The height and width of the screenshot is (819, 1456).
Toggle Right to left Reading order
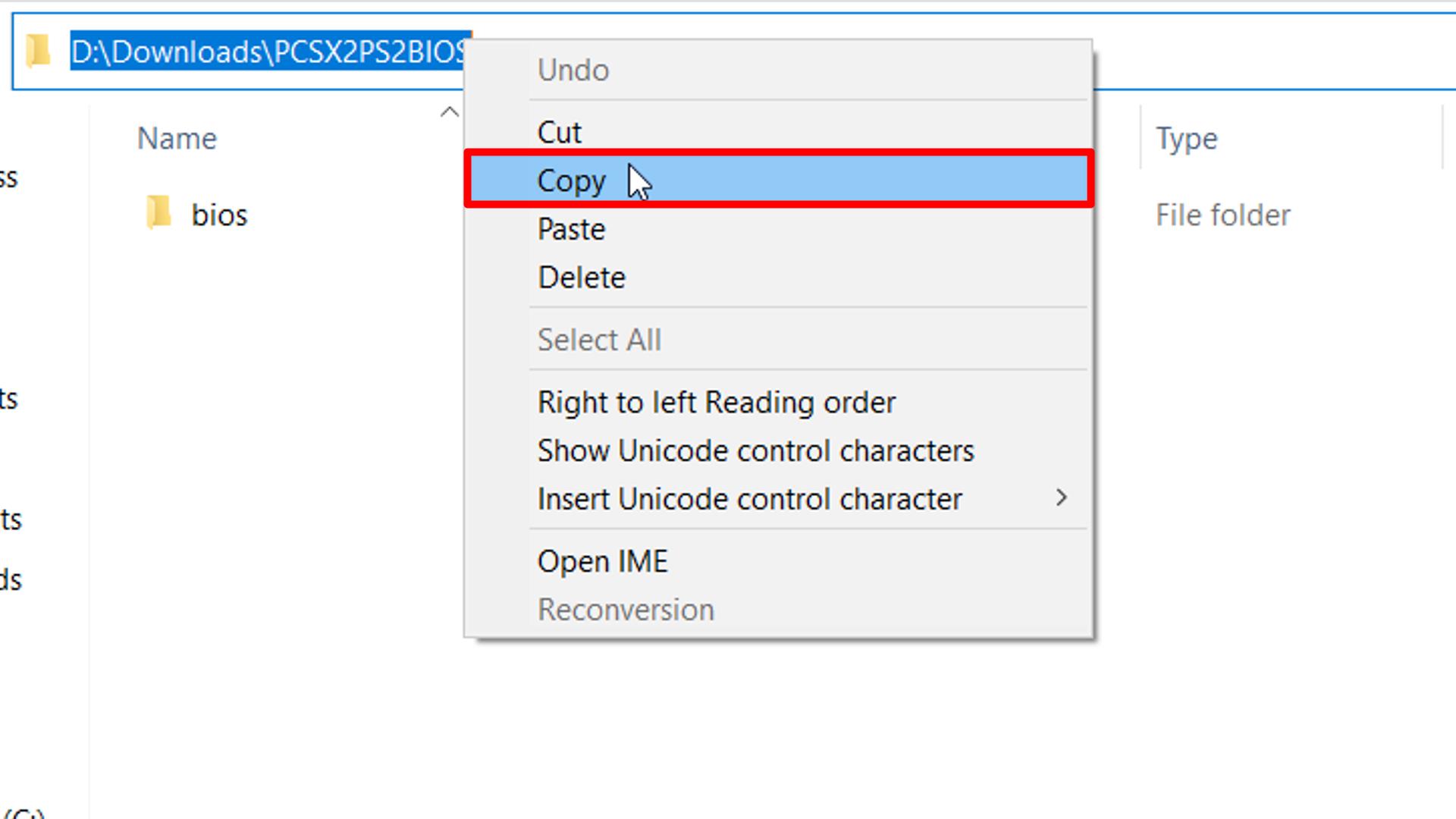click(x=779, y=402)
